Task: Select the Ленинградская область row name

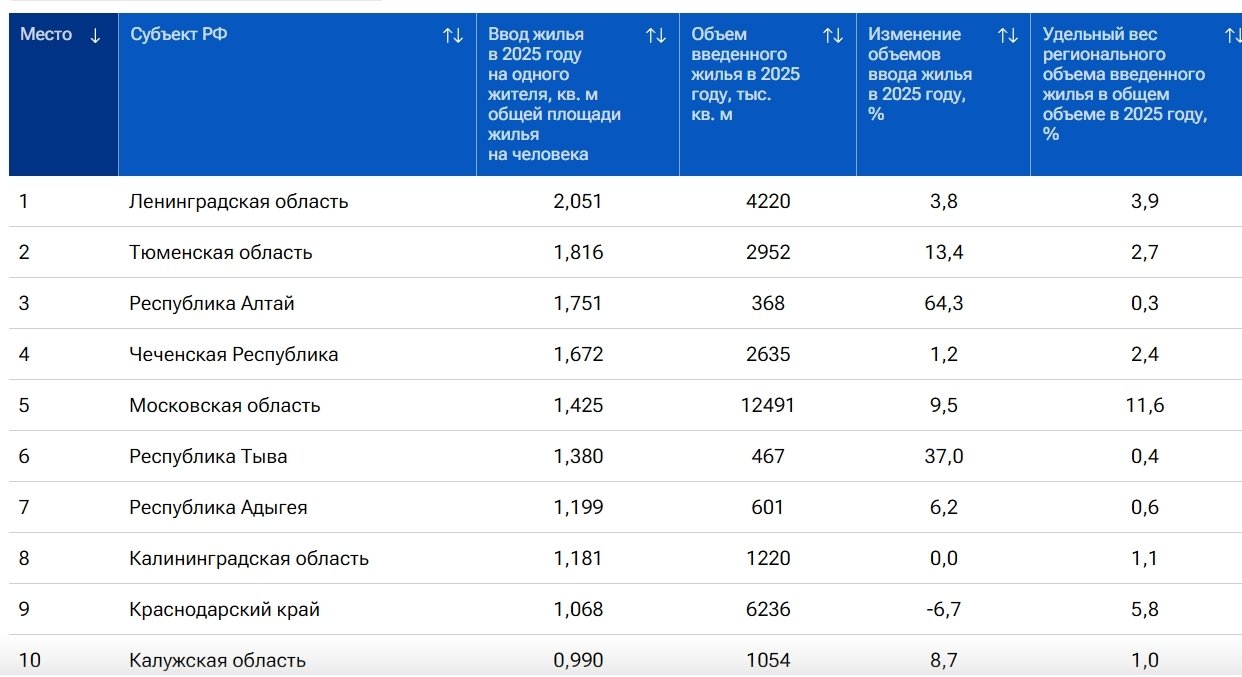Action: click(239, 202)
